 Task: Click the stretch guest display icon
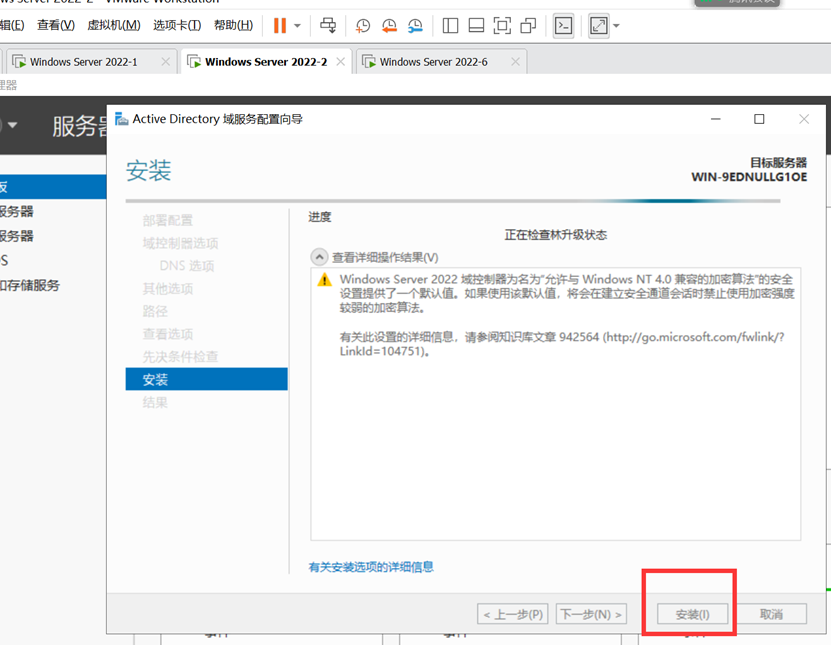[598, 25]
